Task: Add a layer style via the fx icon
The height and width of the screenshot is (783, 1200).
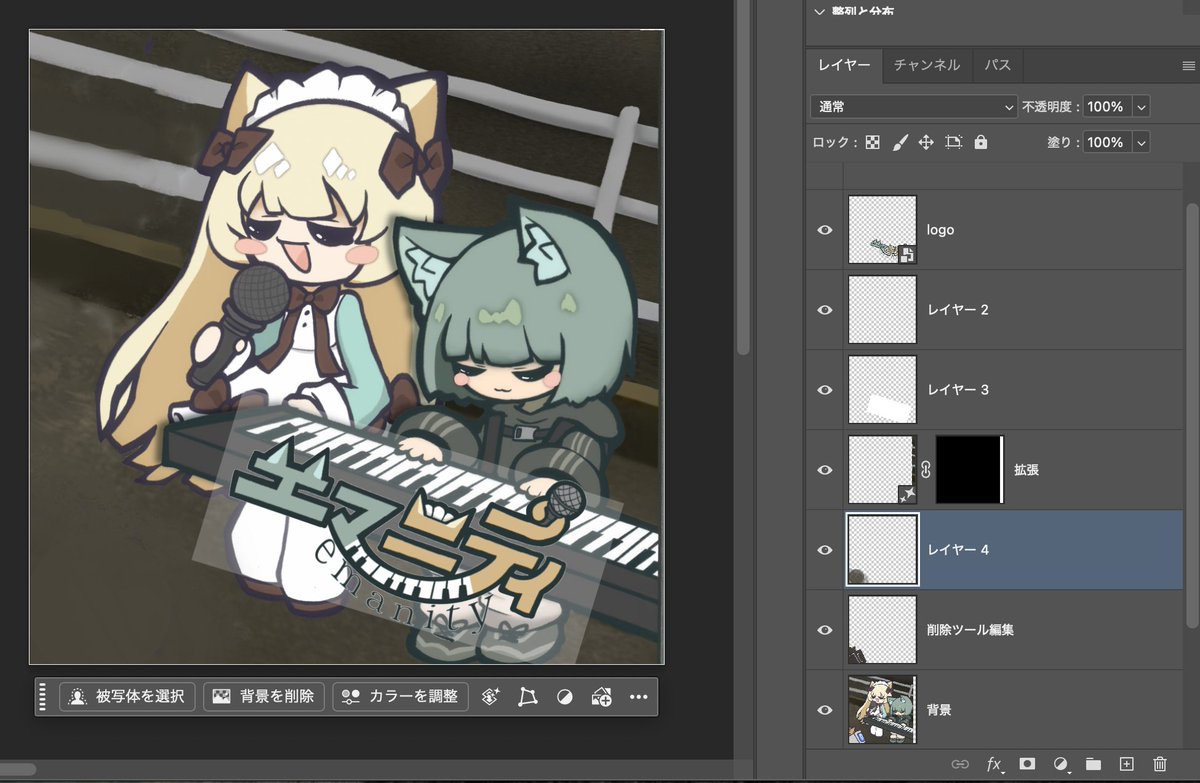Action: [x=995, y=764]
